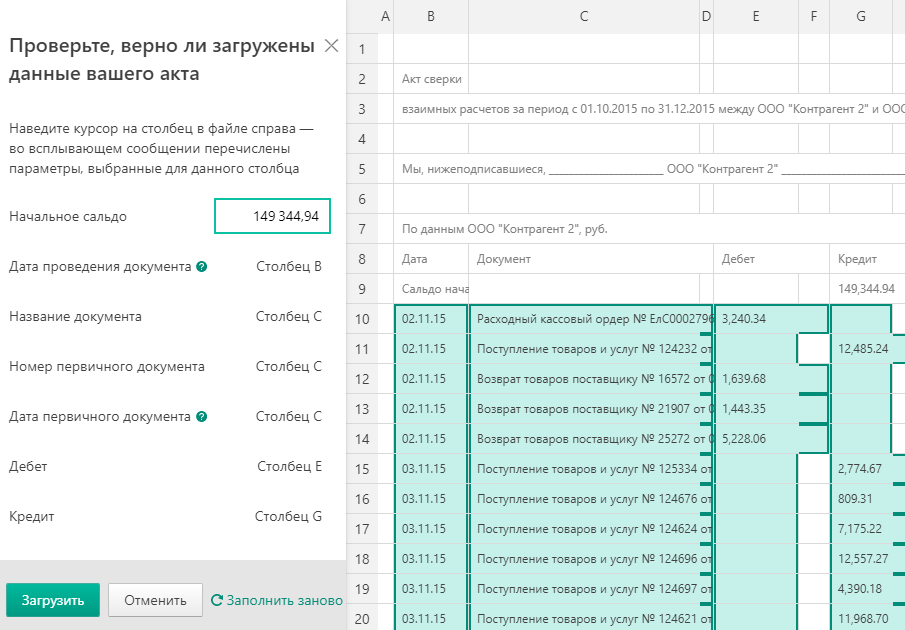Click Поступление товаров и услуг № 124676 cell

pos(591,499)
